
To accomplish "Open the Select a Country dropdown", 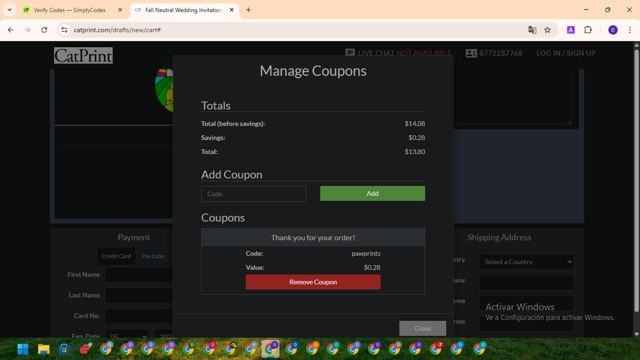I will [x=527, y=262].
